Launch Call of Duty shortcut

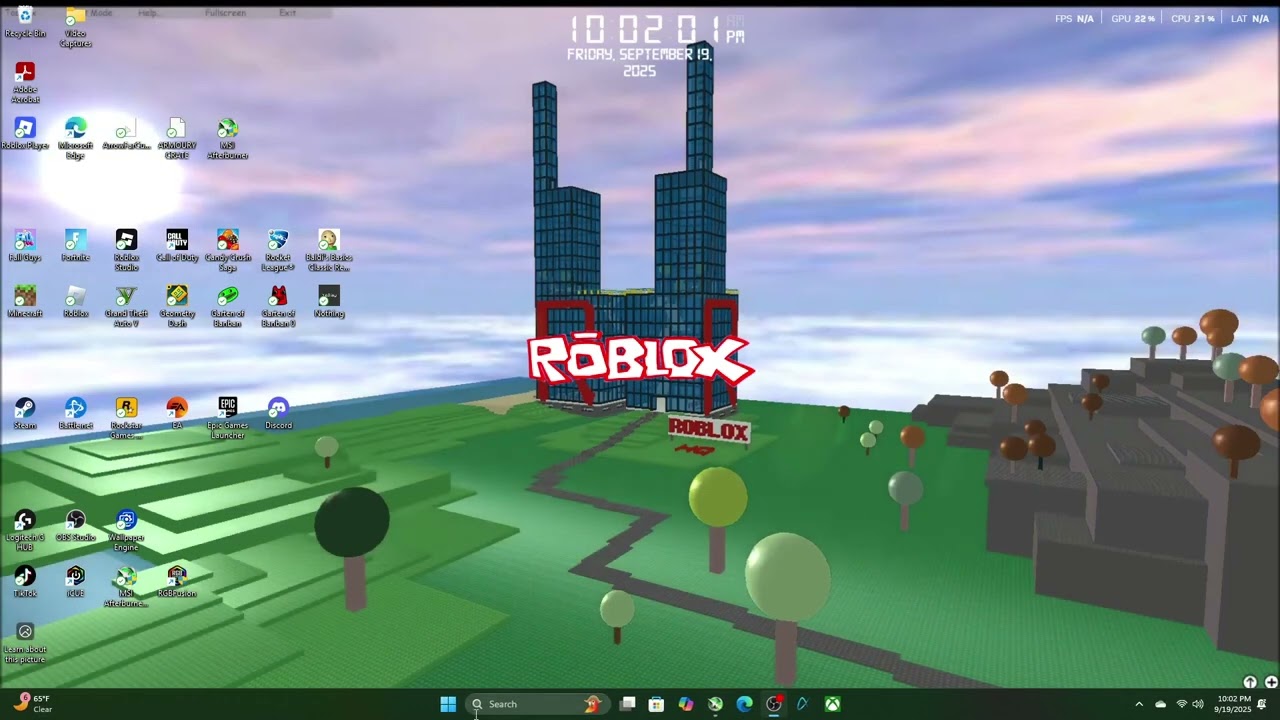click(177, 246)
